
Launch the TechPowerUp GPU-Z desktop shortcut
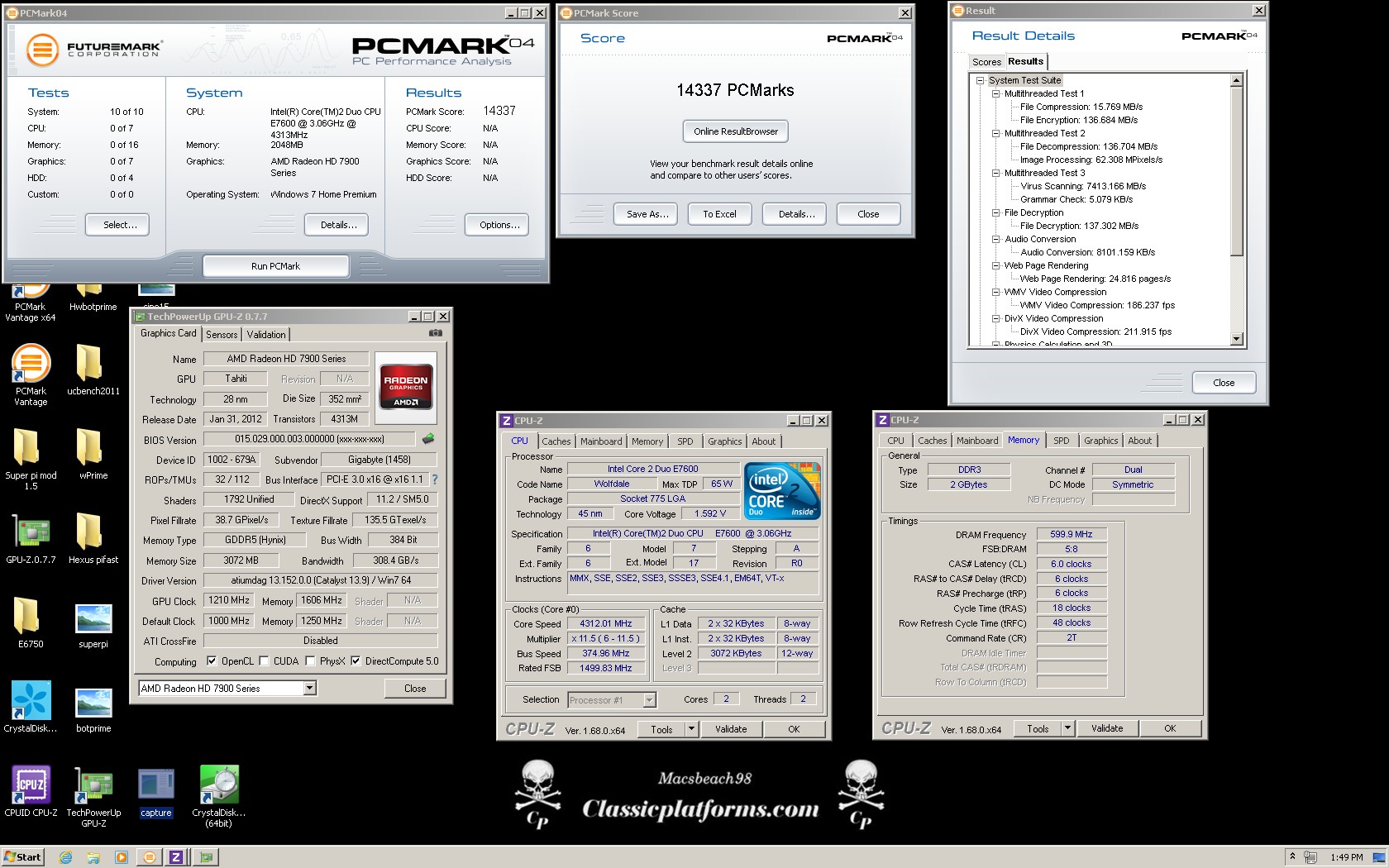pyautogui.click(x=93, y=797)
